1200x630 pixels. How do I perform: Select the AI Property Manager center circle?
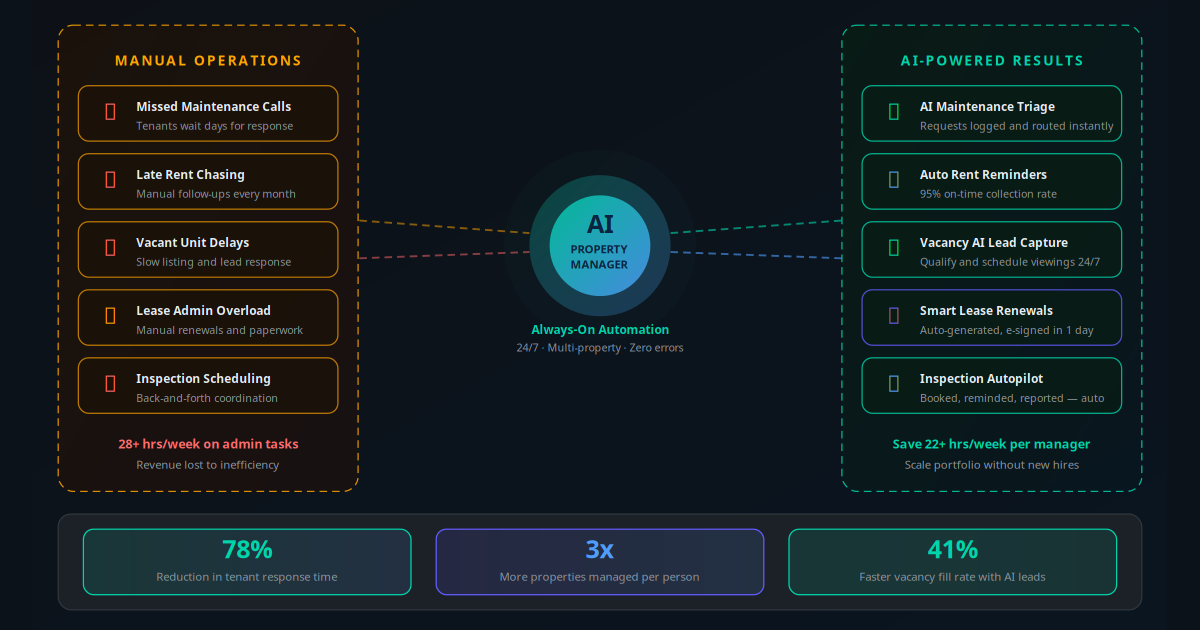tap(600, 246)
